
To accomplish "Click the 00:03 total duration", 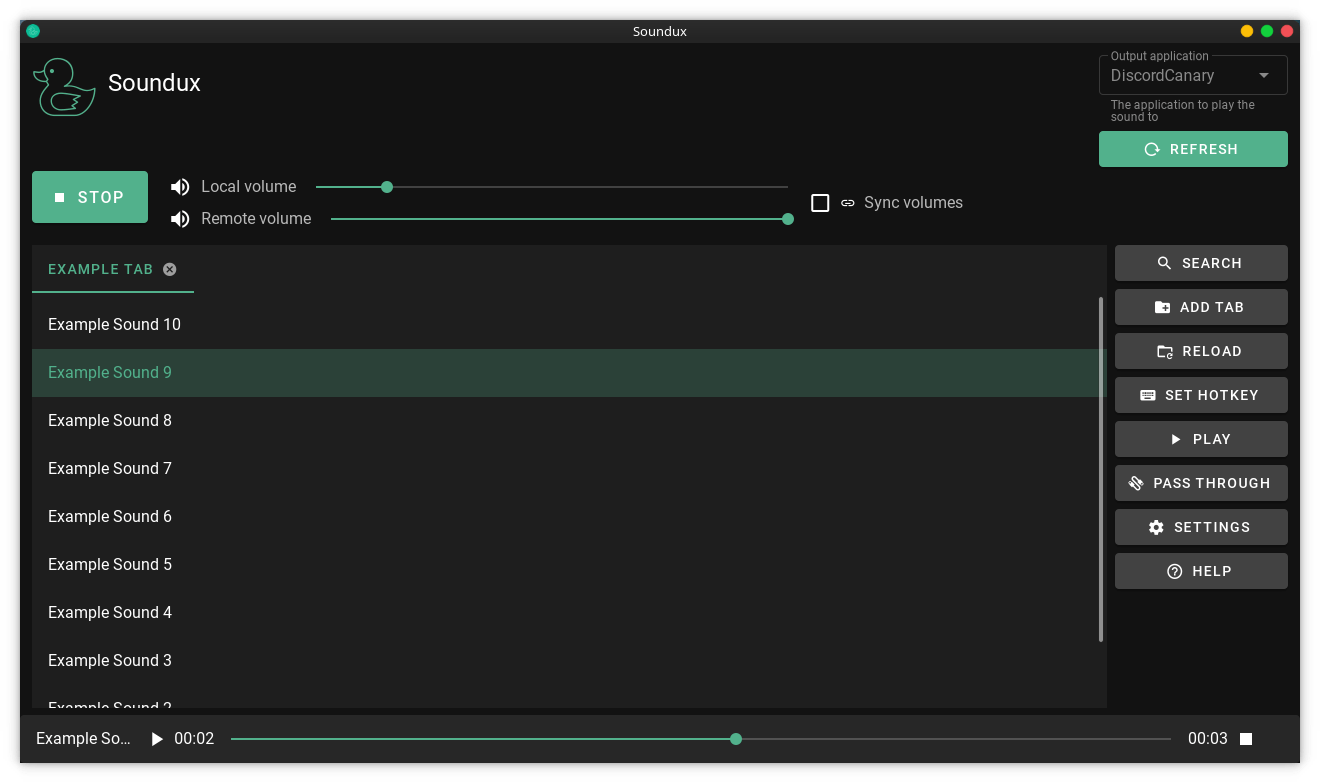I will [1208, 739].
